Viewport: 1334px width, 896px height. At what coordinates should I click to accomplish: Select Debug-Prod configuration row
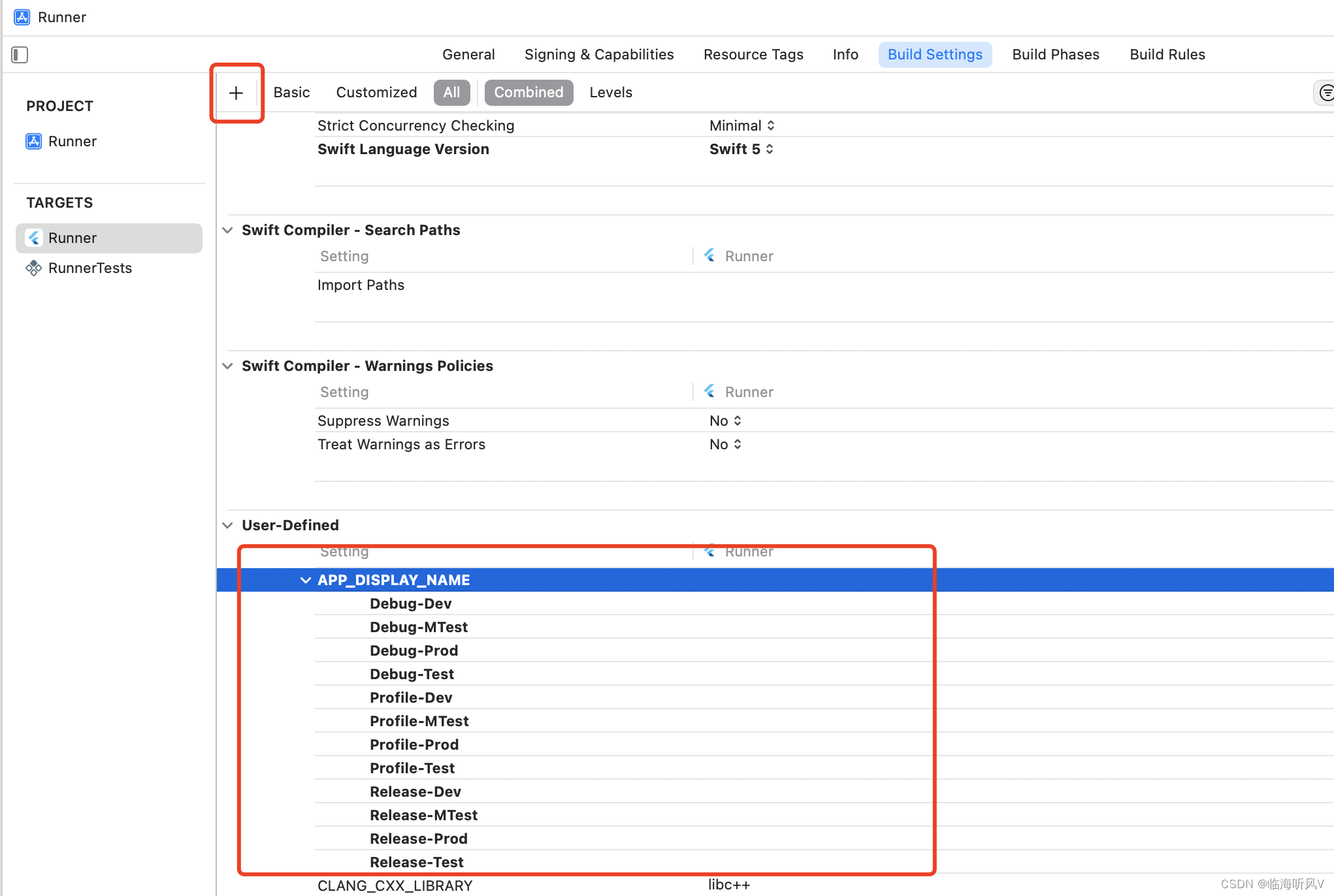tap(415, 650)
